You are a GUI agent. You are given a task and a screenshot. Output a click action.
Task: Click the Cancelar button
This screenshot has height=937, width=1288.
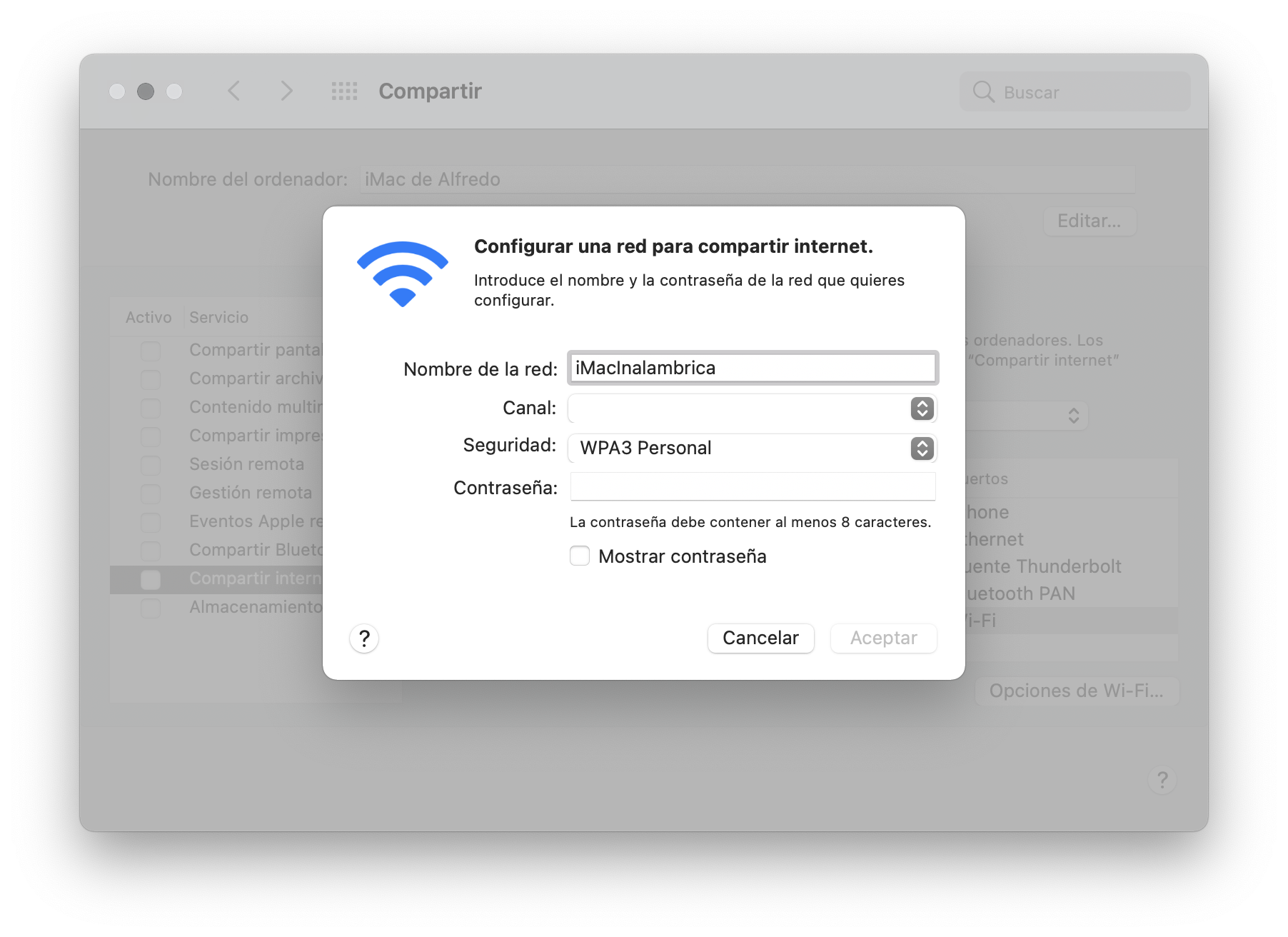[x=760, y=638]
